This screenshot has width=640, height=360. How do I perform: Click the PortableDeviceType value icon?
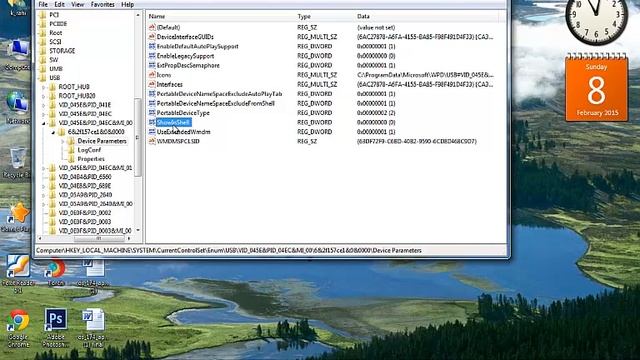[x=152, y=113]
